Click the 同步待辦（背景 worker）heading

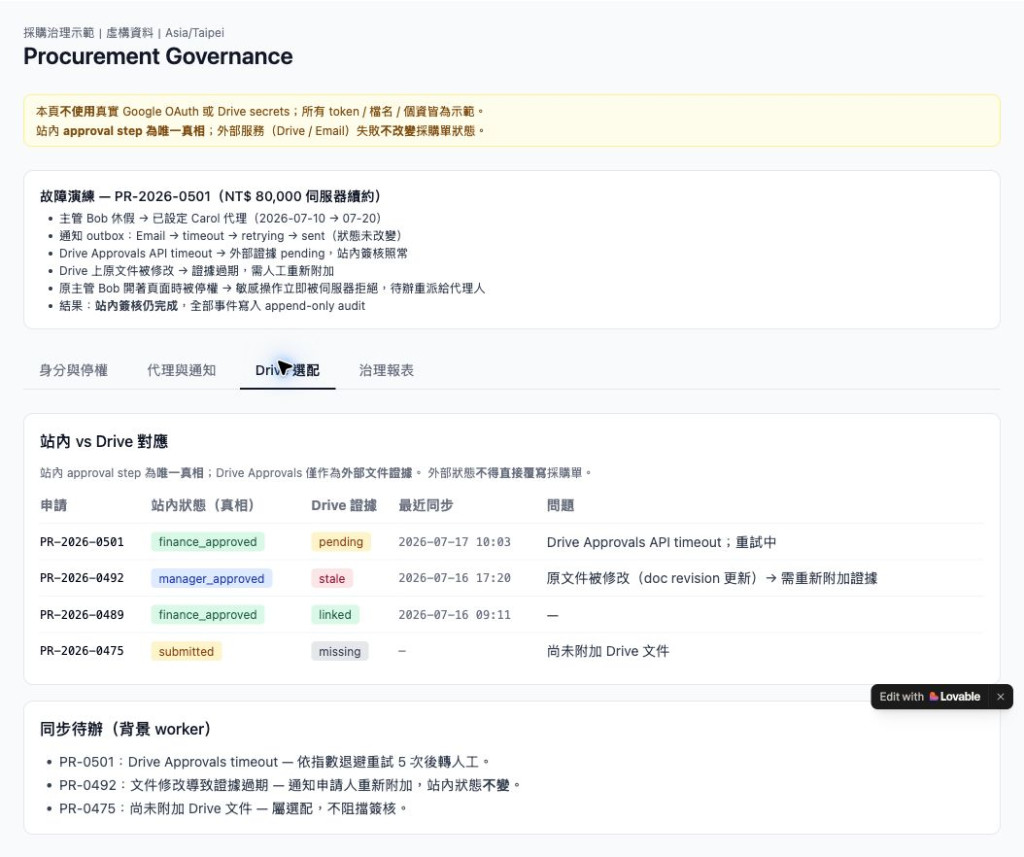[x=125, y=729]
